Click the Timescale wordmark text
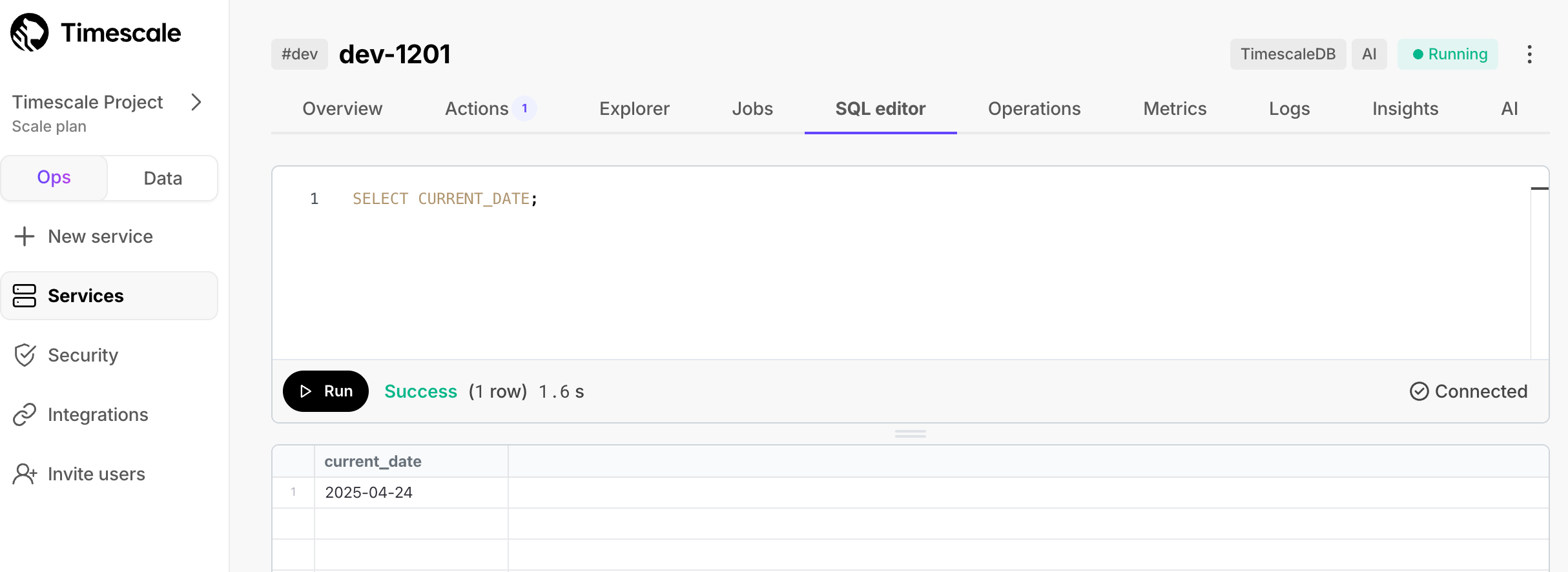Image resolution: width=1568 pixels, height=572 pixels. point(121,33)
